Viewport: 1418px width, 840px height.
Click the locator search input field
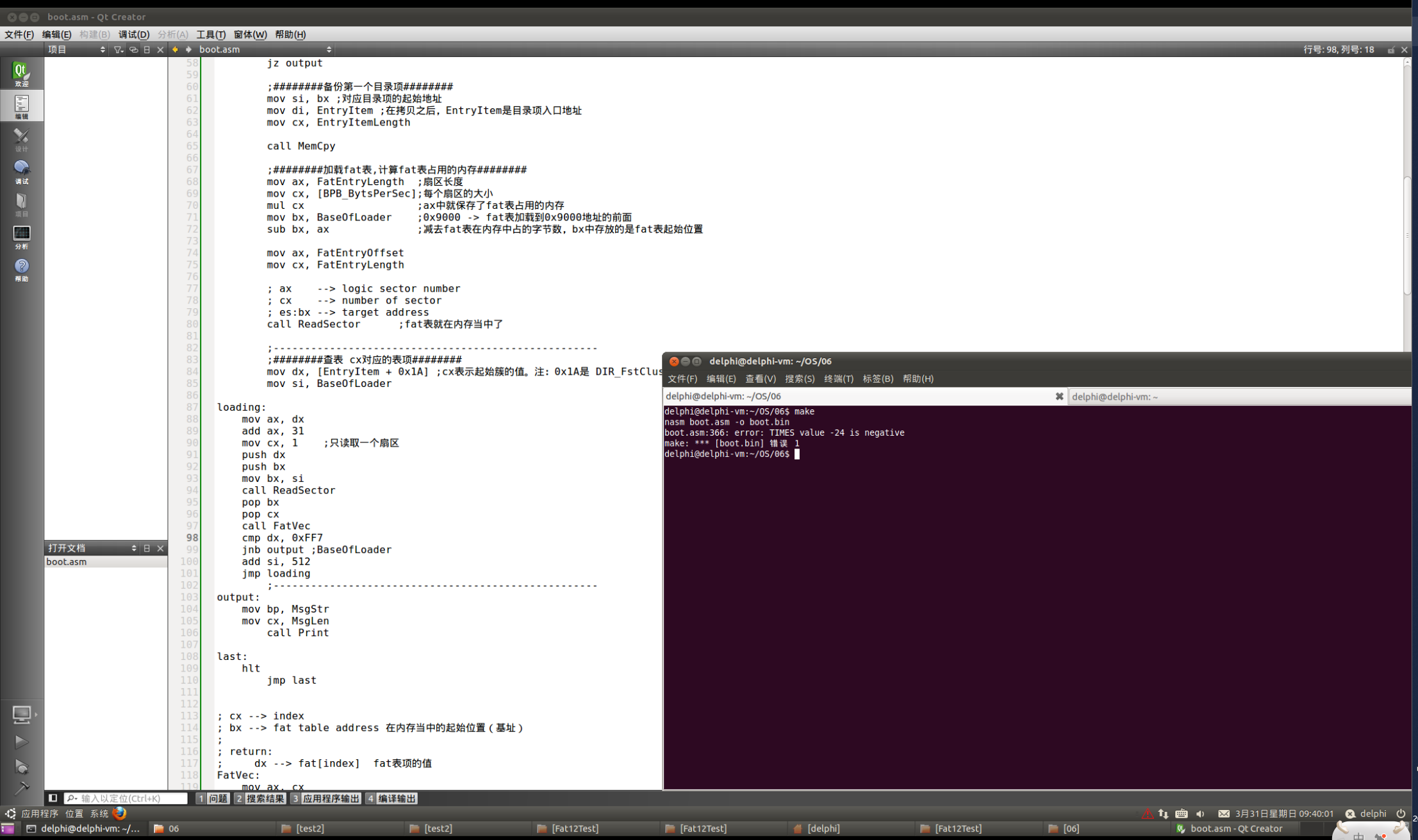click(127, 798)
